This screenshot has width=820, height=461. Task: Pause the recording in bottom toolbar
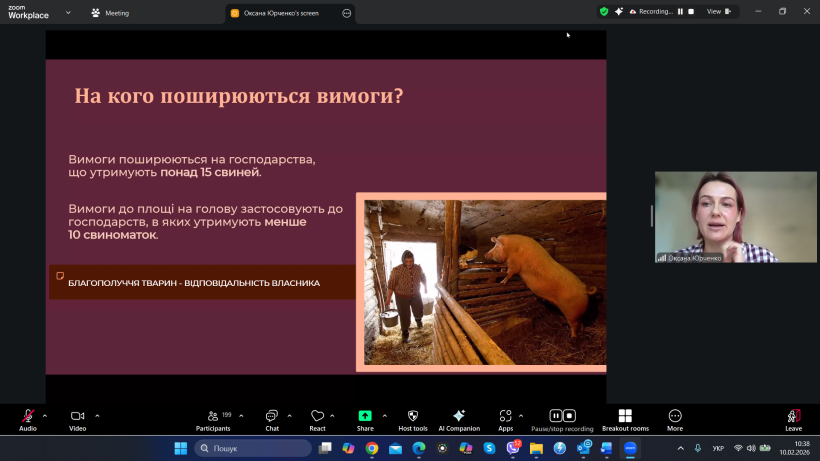(x=555, y=416)
